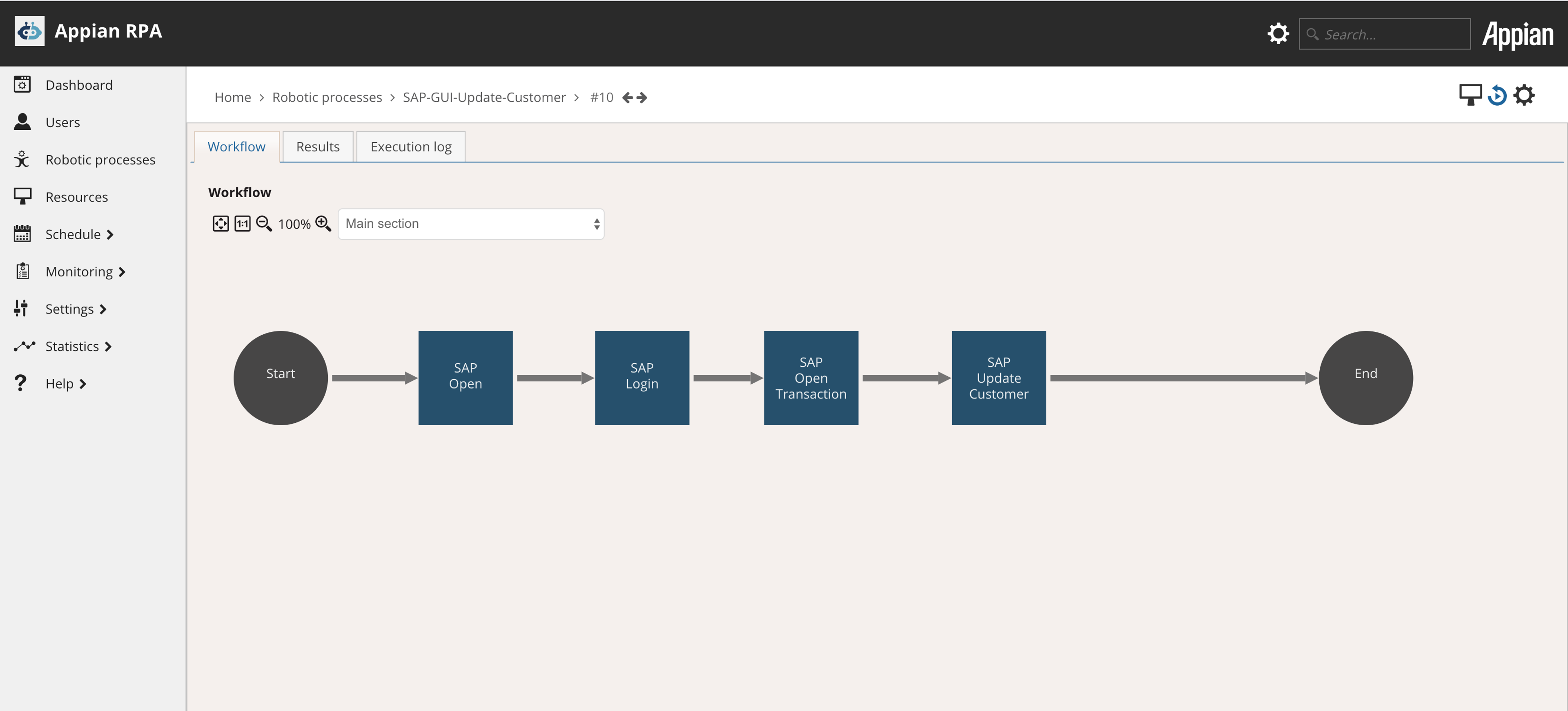This screenshot has height=711, width=1568.
Task: Select the Start workflow node
Action: tap(281, 378)
